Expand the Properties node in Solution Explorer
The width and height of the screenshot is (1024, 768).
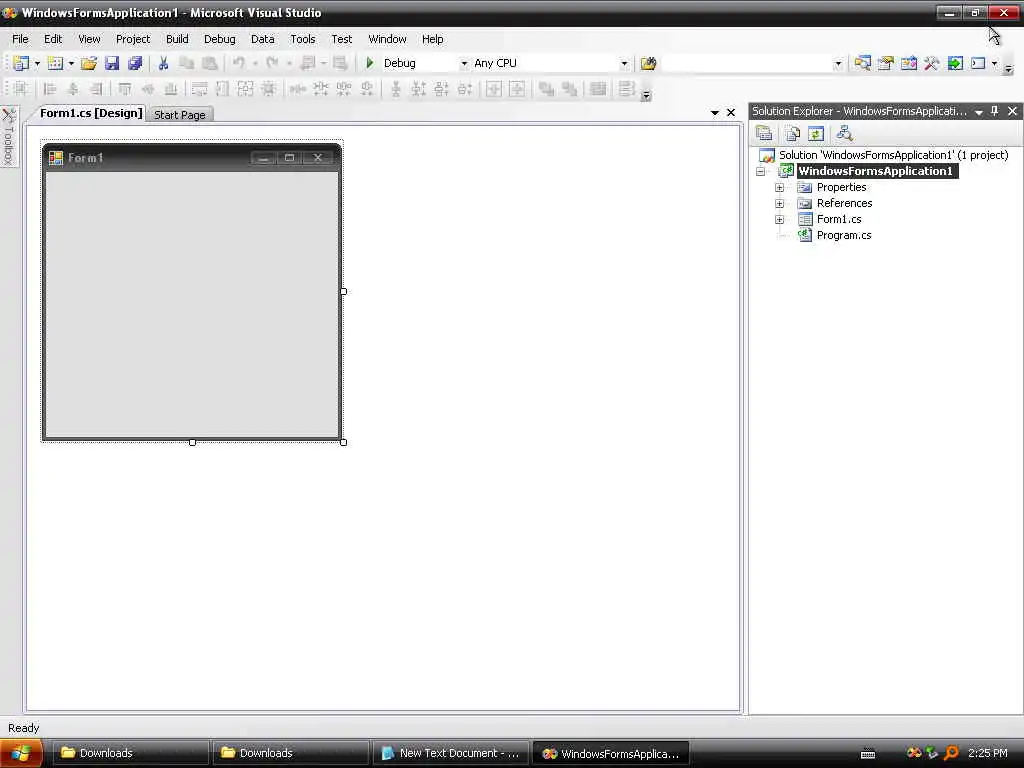pos(779,187)
